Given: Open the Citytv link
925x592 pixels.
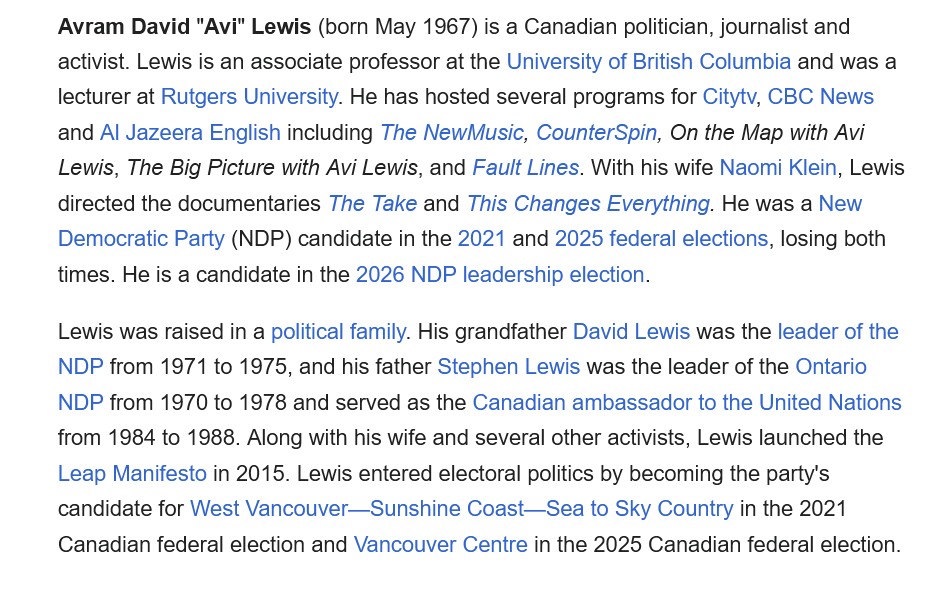Looking at the screenshot, I should (729, 97).
